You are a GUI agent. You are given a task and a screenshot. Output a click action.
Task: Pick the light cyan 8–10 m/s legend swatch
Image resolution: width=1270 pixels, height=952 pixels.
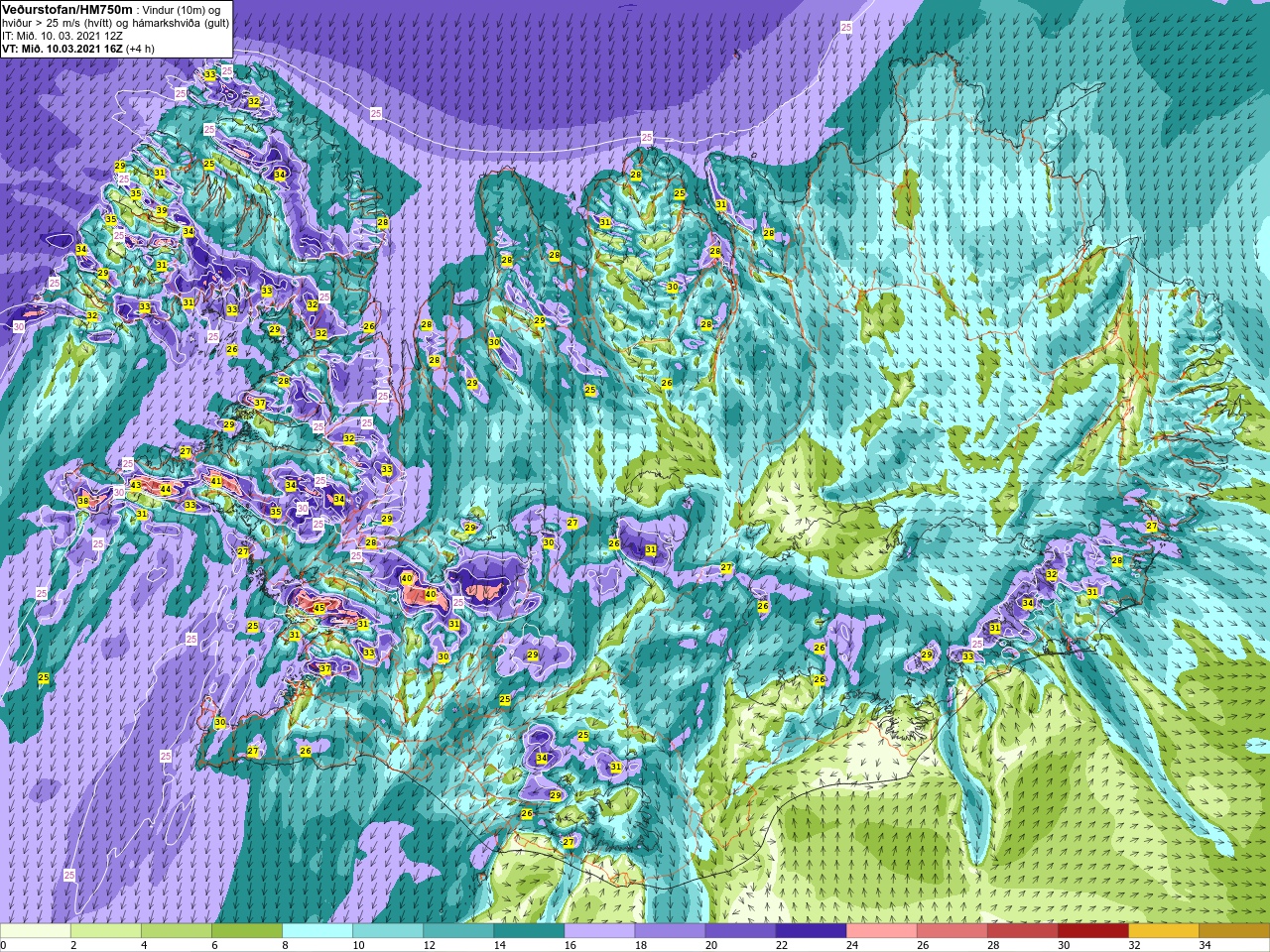pos(317,931)
